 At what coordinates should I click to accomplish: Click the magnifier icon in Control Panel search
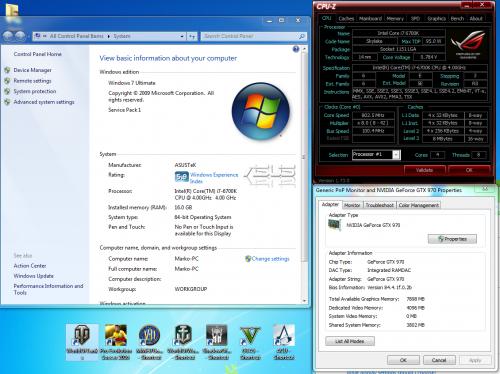point(302,36)
